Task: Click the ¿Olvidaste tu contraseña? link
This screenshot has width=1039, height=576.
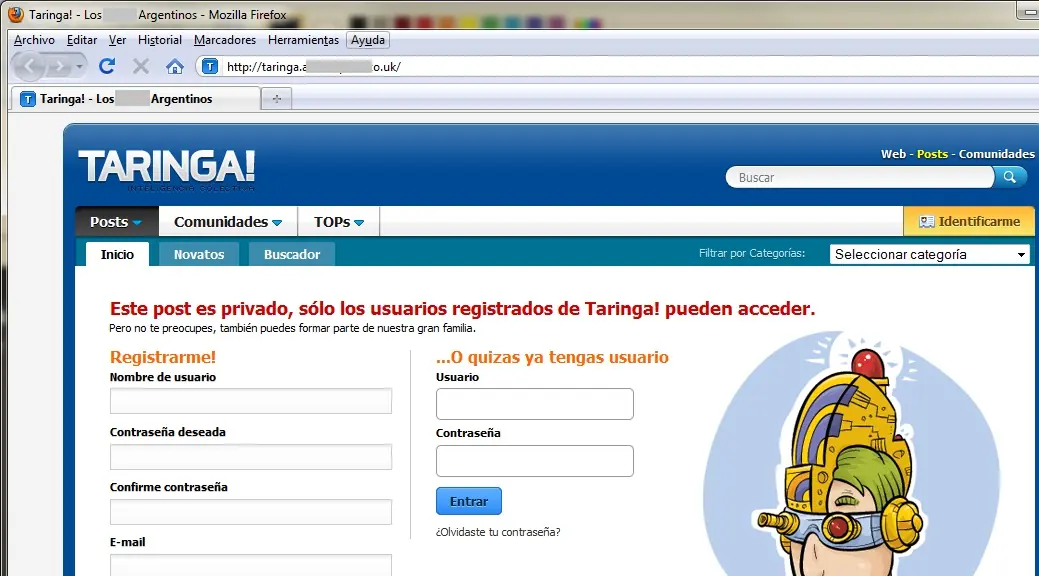Action: point(498,532)
